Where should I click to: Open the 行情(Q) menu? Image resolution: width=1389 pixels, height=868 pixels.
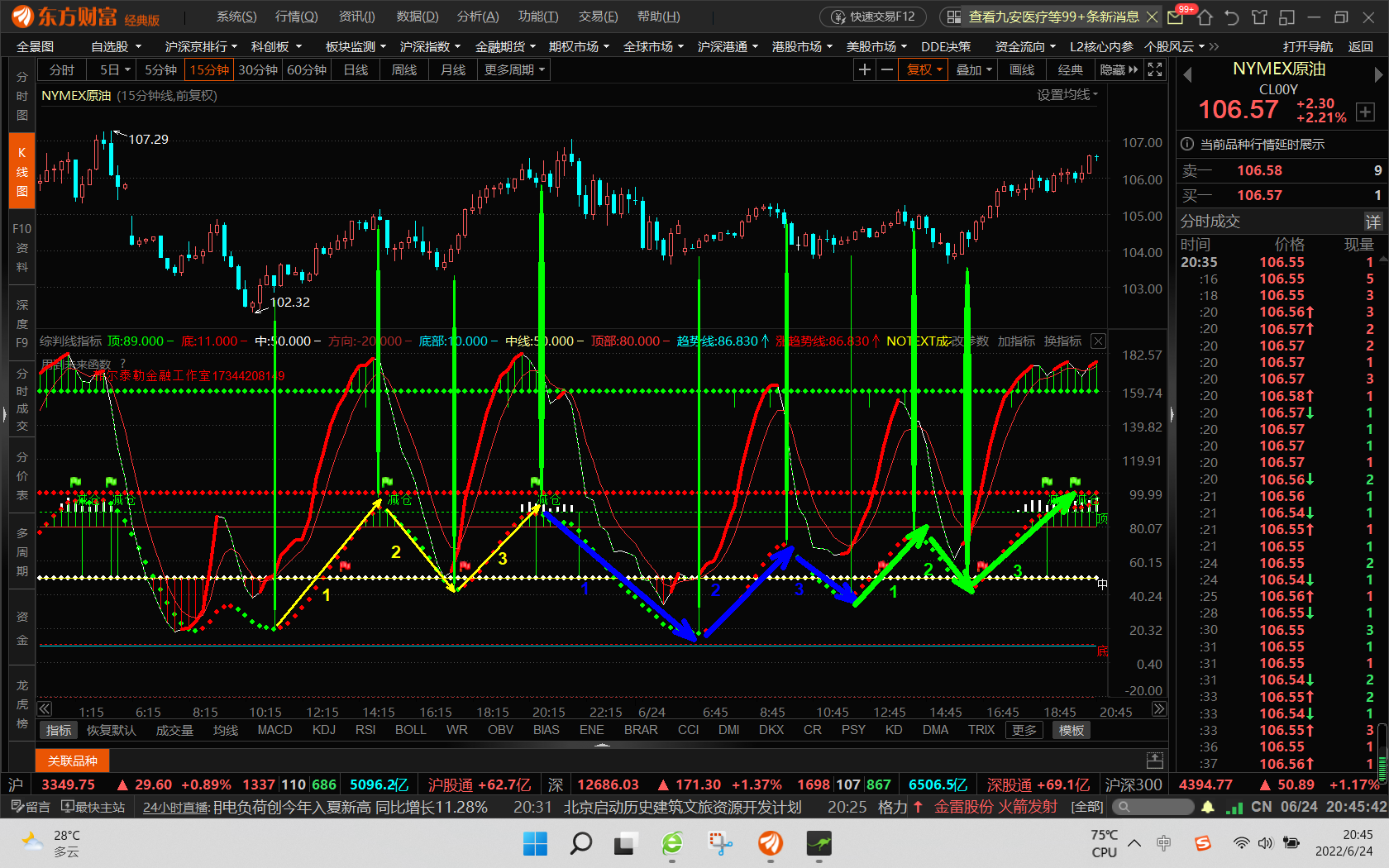pyautogui.click(x=296, y=17)
